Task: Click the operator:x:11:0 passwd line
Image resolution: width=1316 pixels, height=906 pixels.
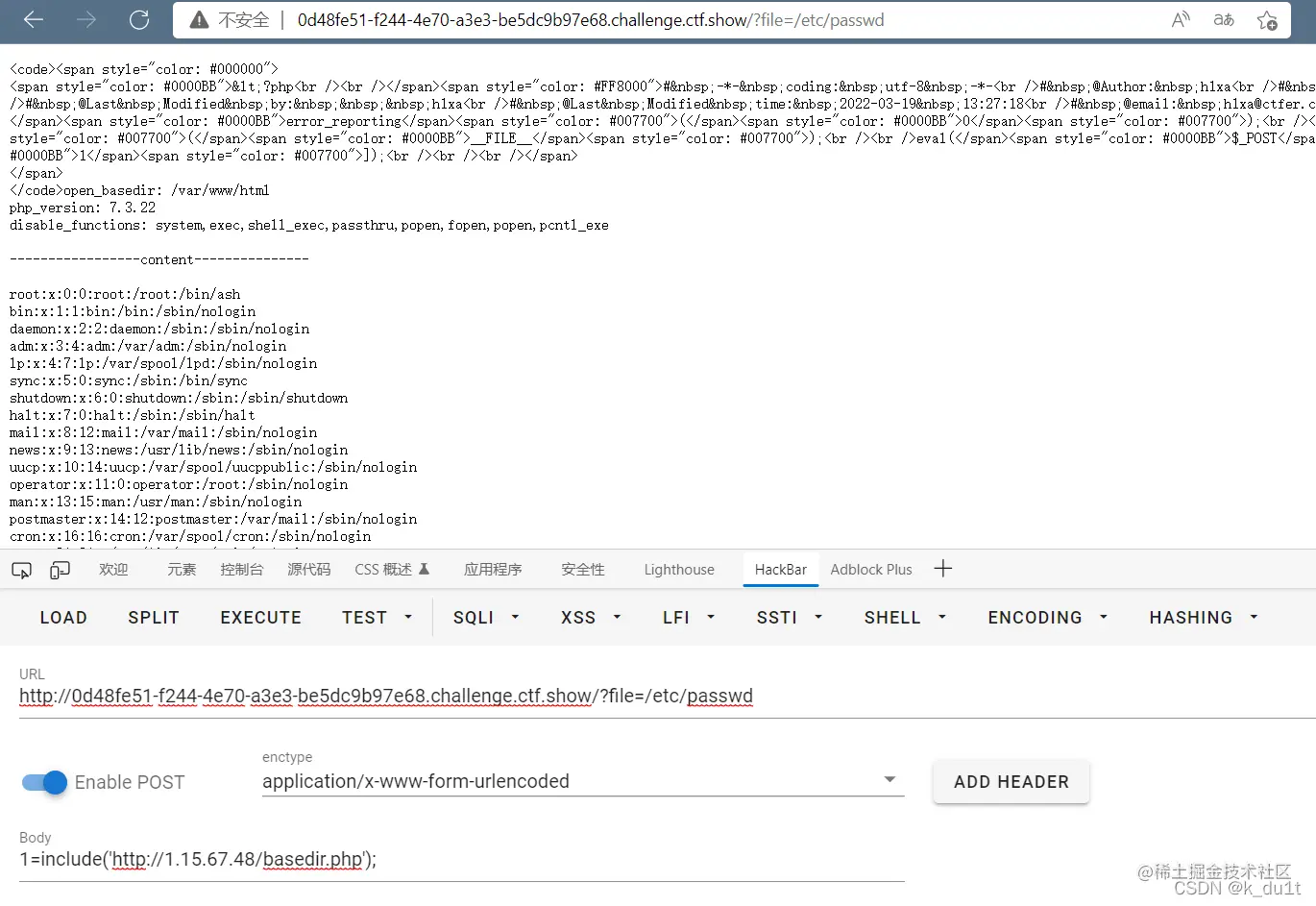Action: [x=190, y=484]
